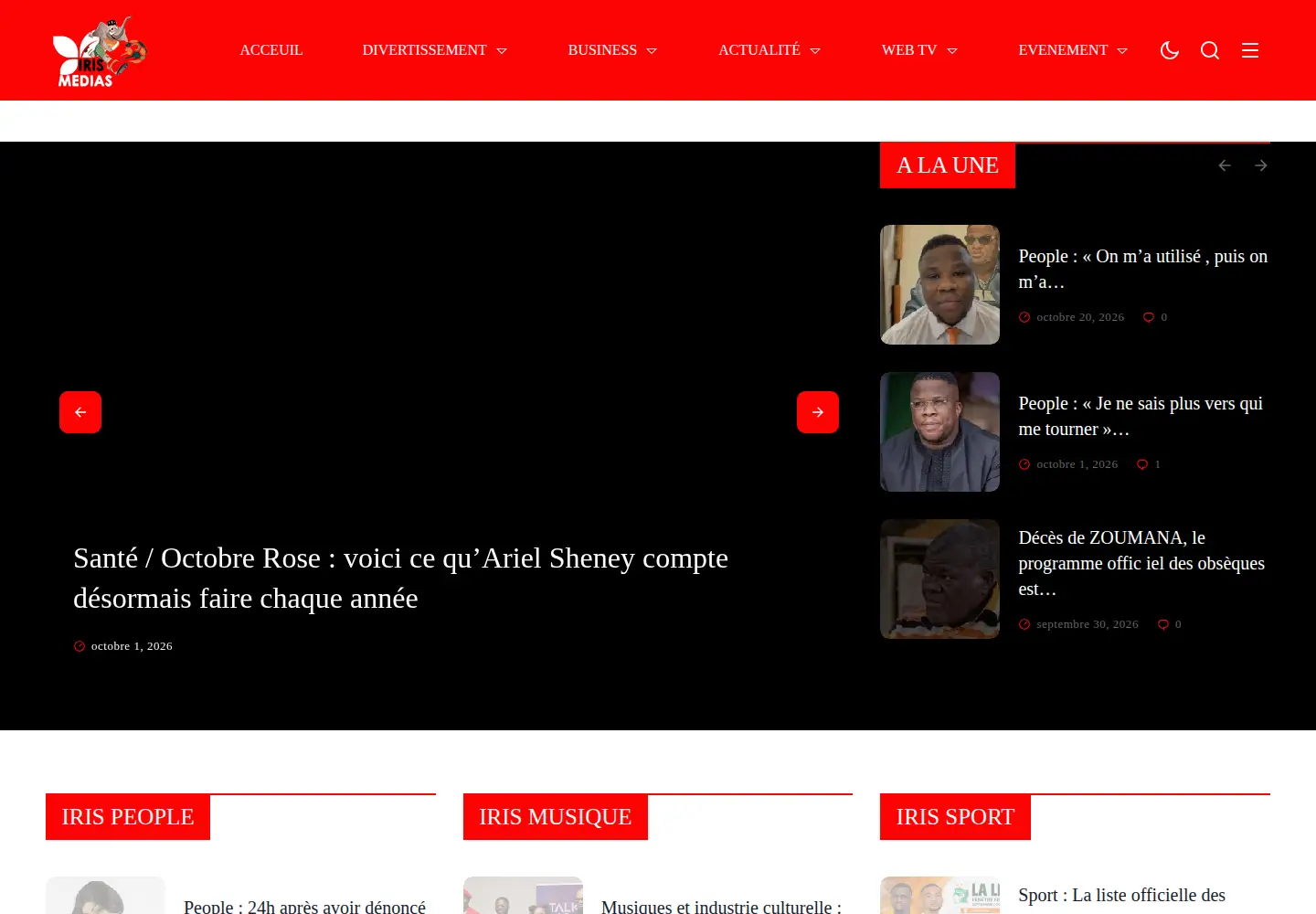The height and width of the screenshot is (914, 1316).
Task: Open the IRIS PEOPLE section heading
Action: 128,817
